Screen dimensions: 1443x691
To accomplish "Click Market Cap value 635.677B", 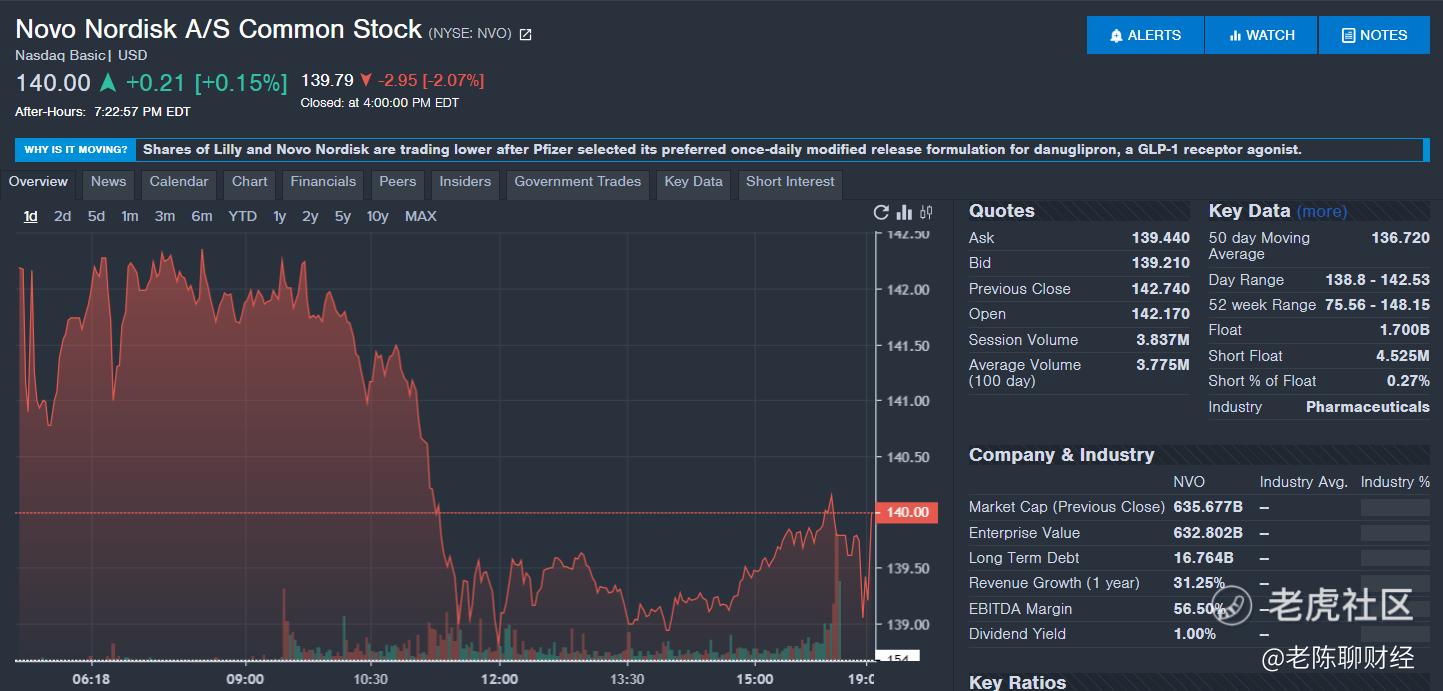I will pyautogui.click(x=1208, y=507).
